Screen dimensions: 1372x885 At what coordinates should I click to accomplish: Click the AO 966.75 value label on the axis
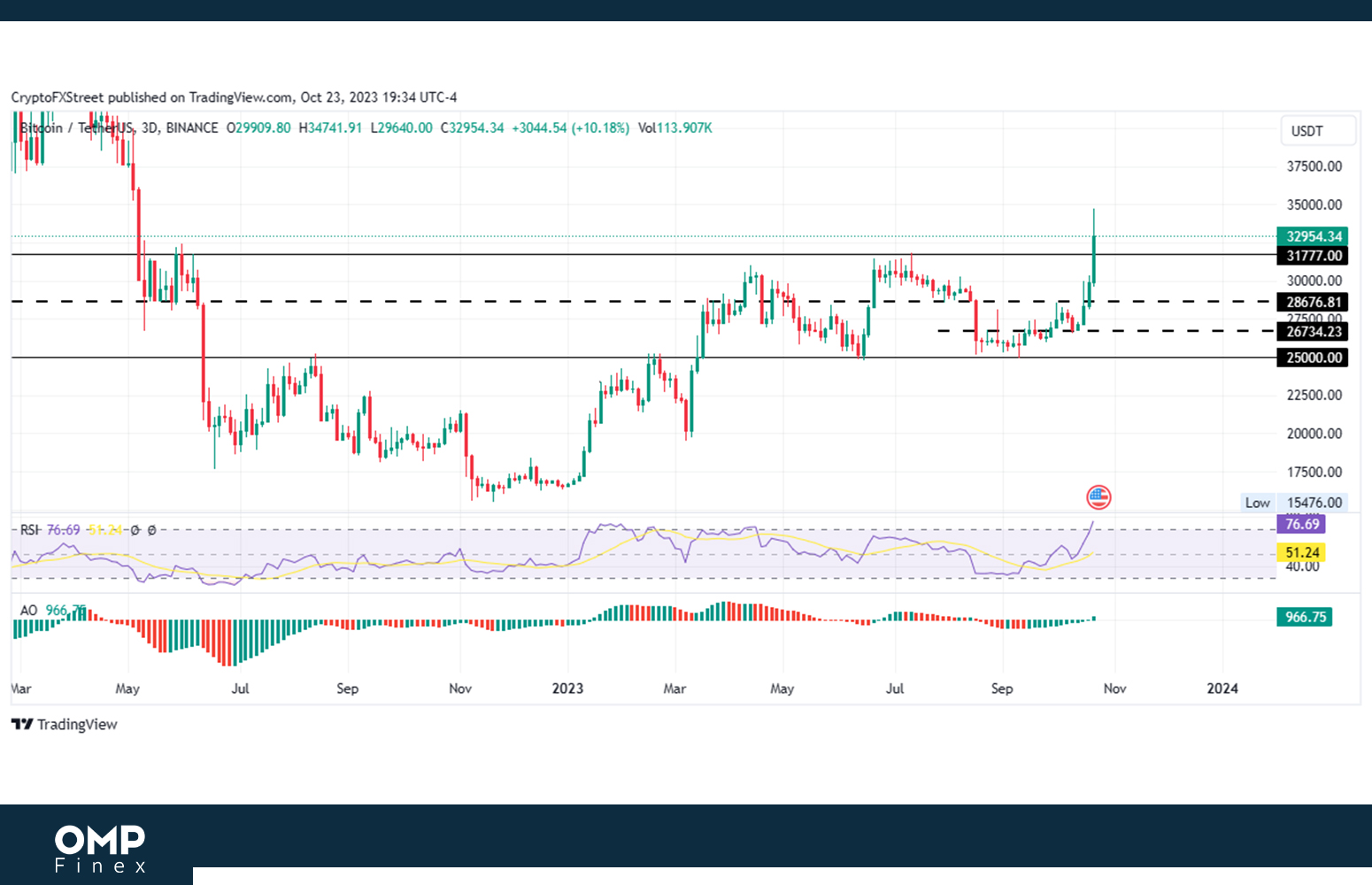coord(1305,617)
